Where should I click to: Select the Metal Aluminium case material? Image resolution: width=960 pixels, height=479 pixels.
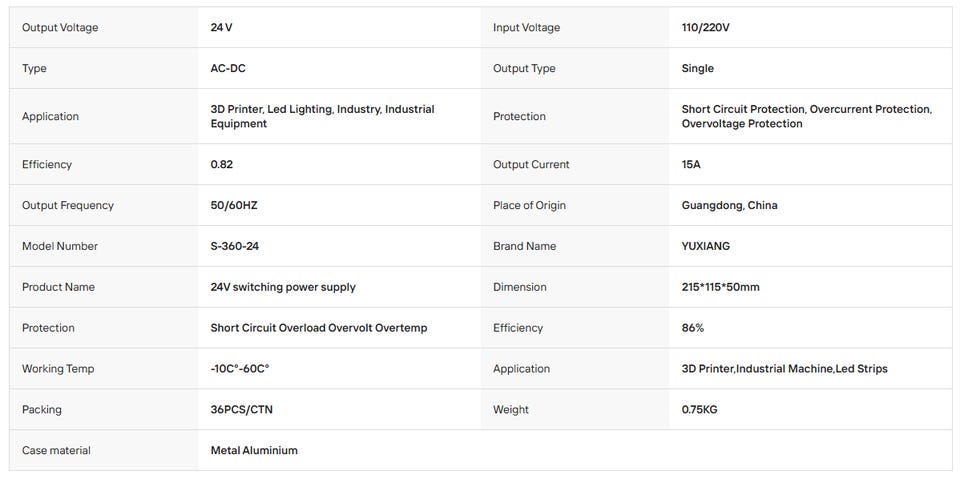[x=254, y=451]
